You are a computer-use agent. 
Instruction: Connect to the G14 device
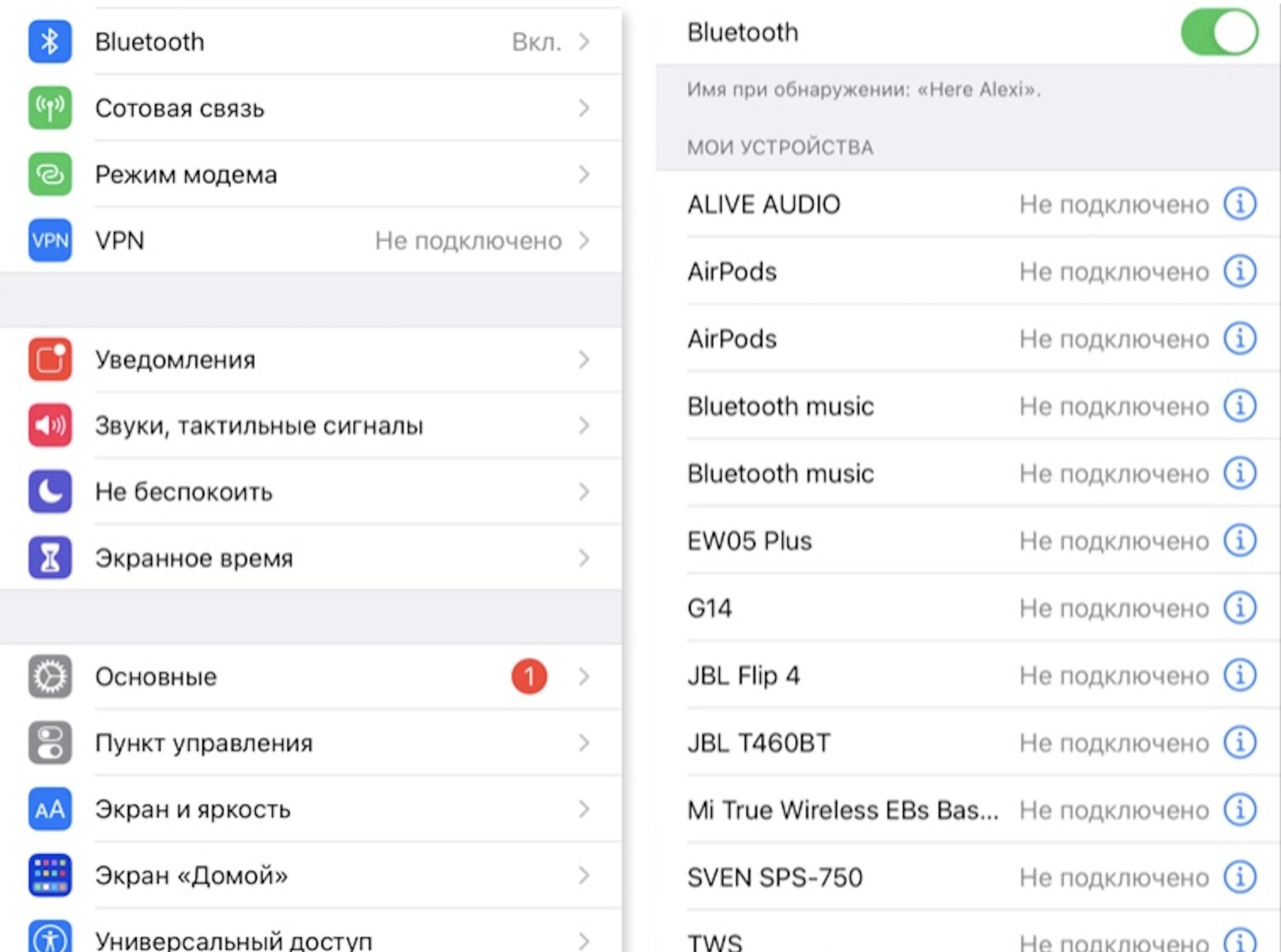(968, 608)
